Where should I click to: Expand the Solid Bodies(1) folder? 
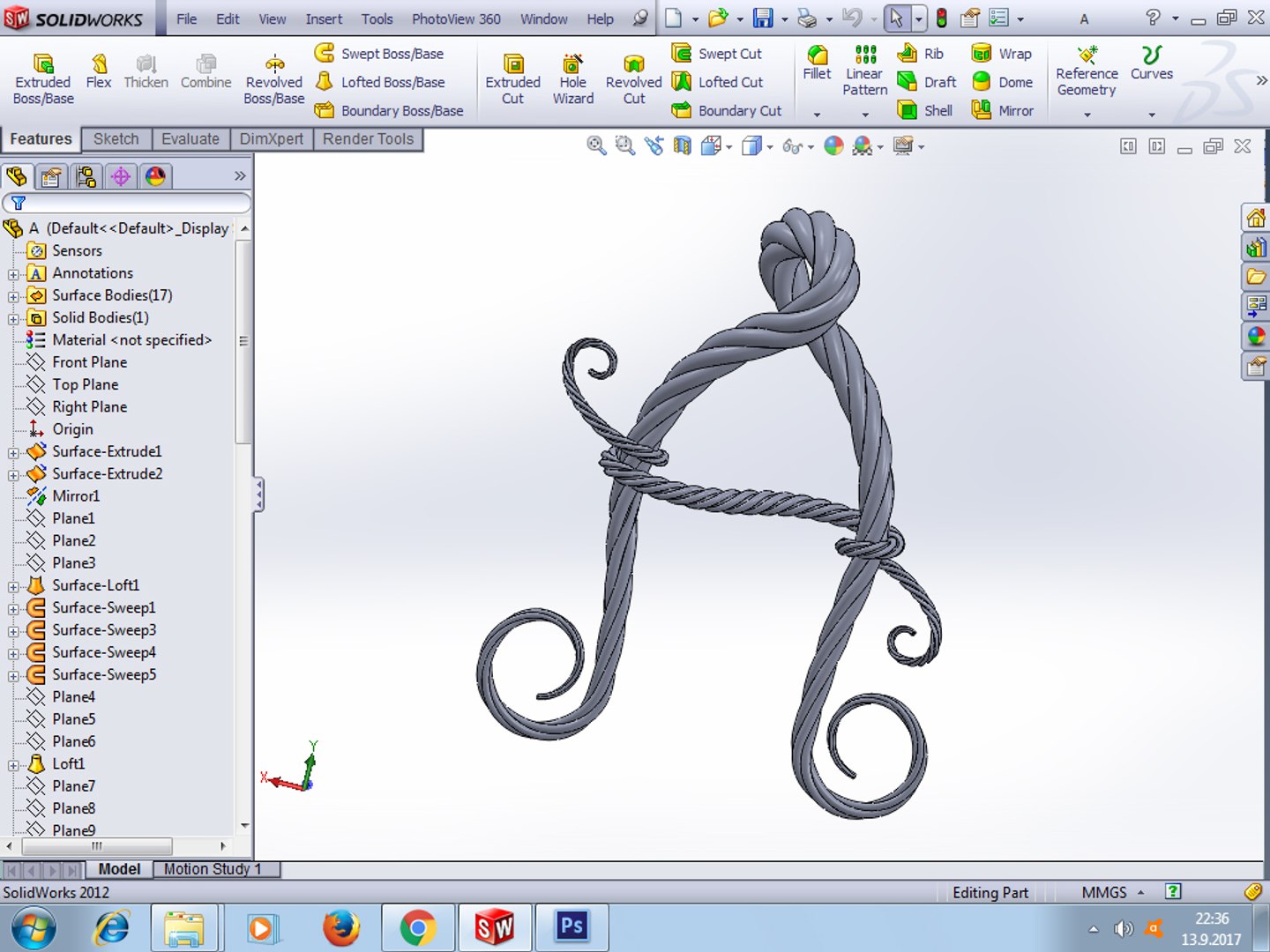coord(13,318)
